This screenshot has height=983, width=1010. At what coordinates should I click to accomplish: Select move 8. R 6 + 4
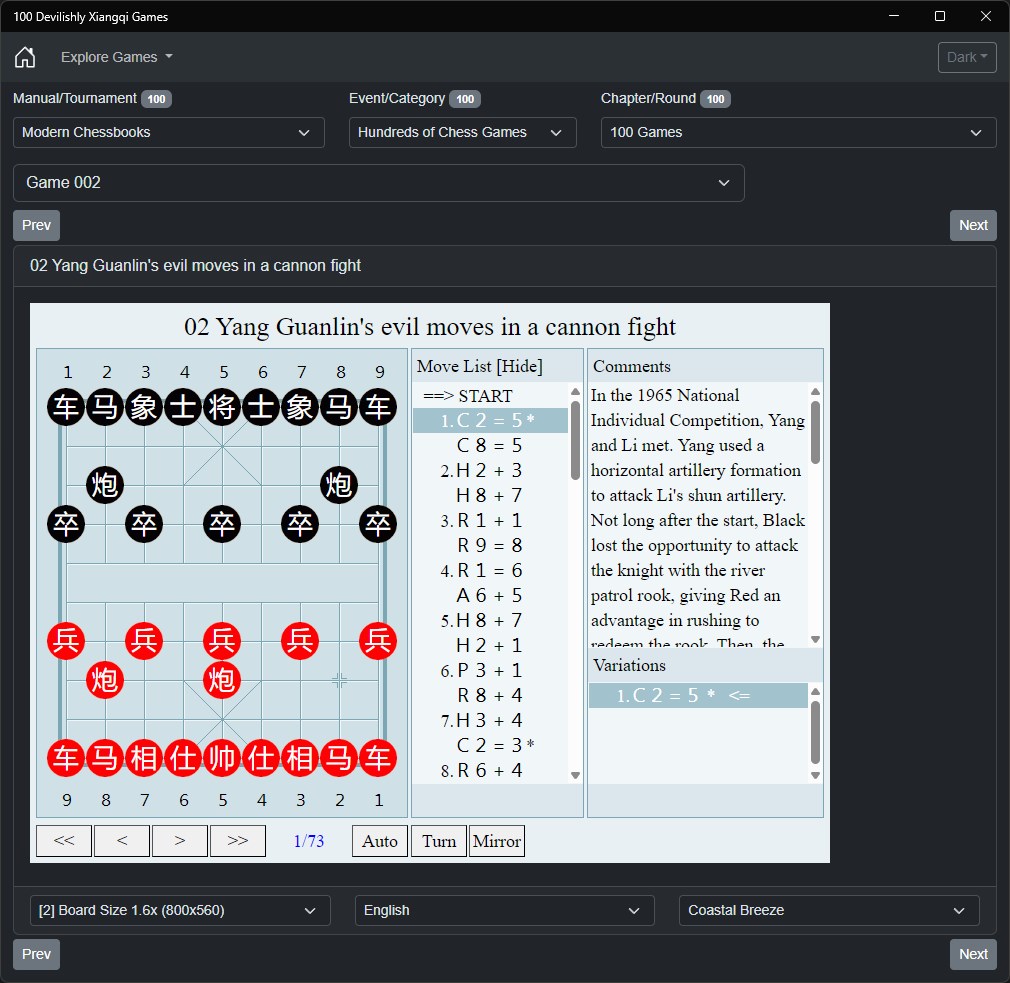491,771
